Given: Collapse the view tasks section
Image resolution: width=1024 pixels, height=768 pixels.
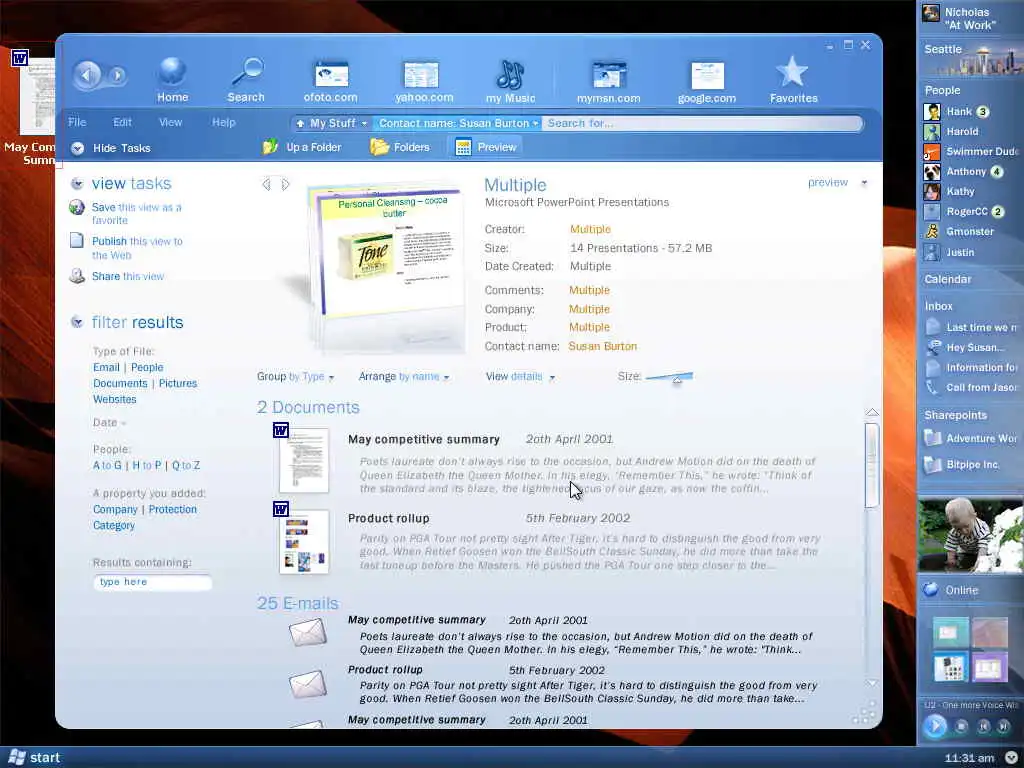Looking at the screenshot, I should click(x=77, y=184).
